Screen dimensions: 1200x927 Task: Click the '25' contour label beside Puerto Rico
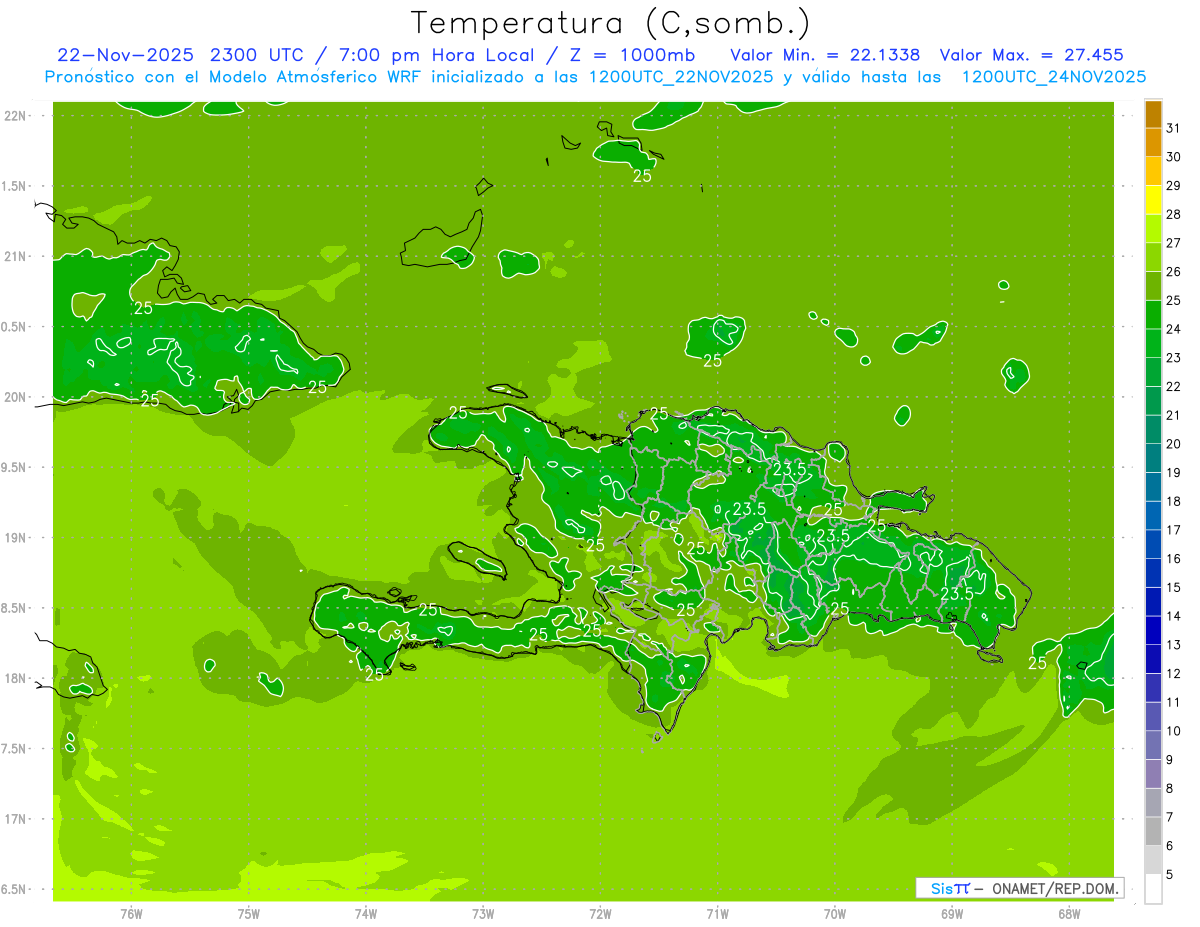[1038, 663]
